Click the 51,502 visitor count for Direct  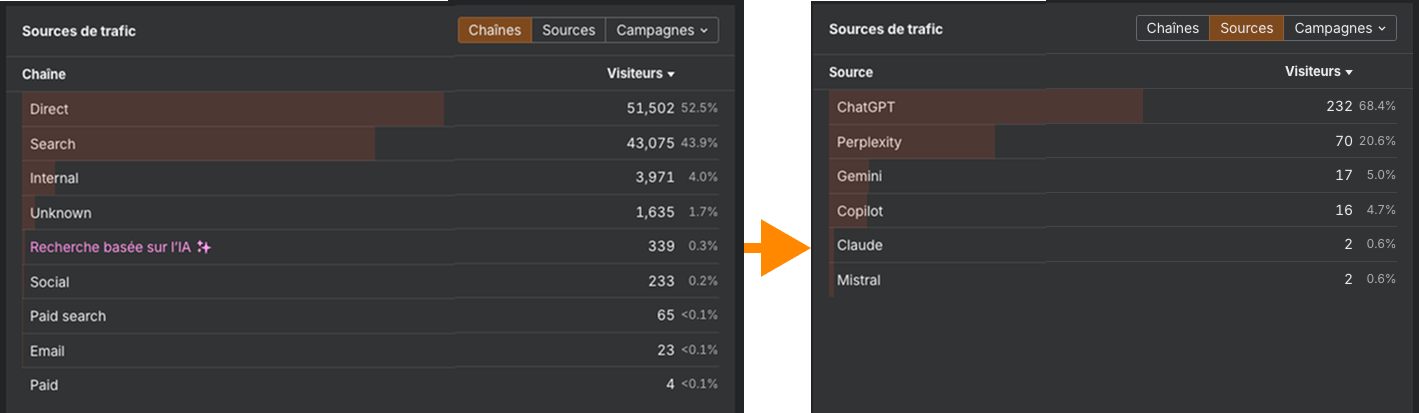pyautogui.click(x=650, y=109)
